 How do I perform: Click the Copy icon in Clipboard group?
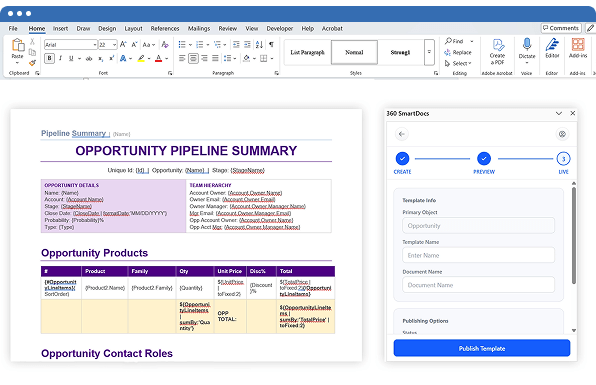tap(32, 52)
